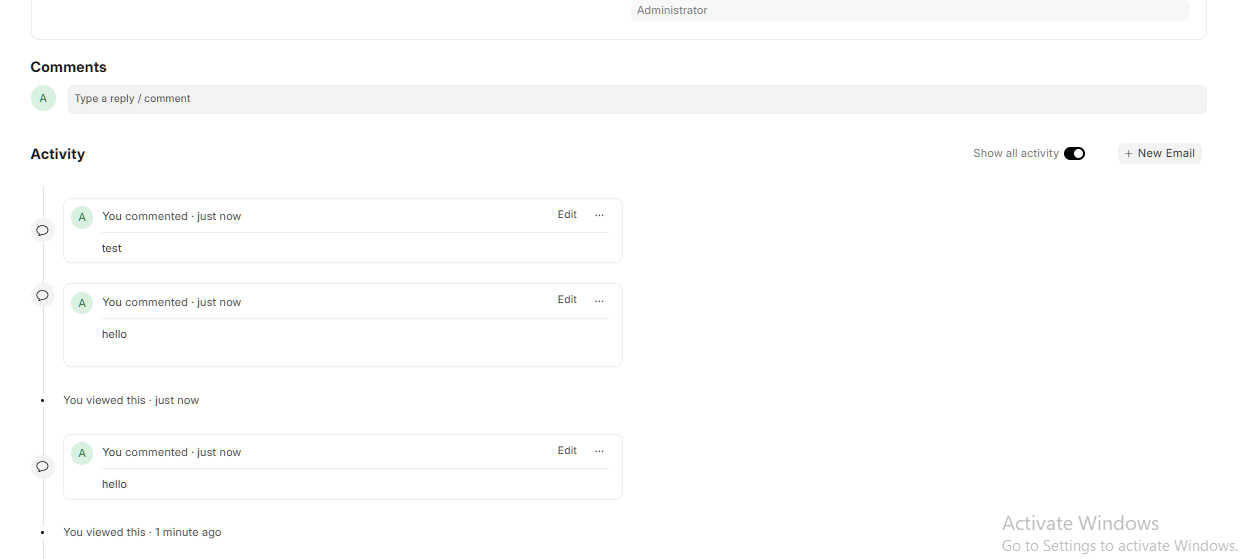Click user avatar next to comment input

click(x=43, y=98)
